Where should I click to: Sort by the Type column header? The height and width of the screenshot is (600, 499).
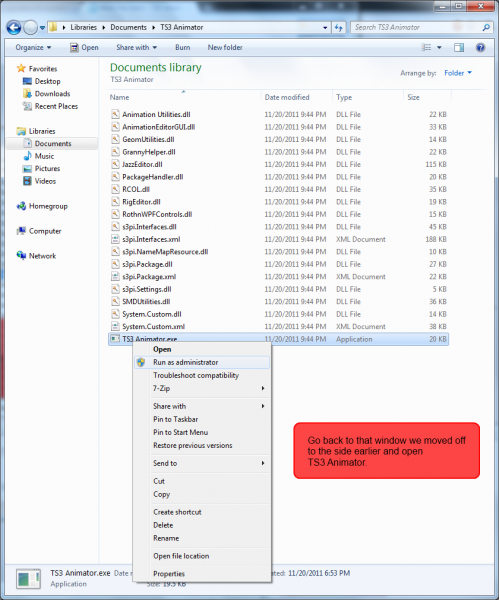pyautogui.click(x=344, y=97)
